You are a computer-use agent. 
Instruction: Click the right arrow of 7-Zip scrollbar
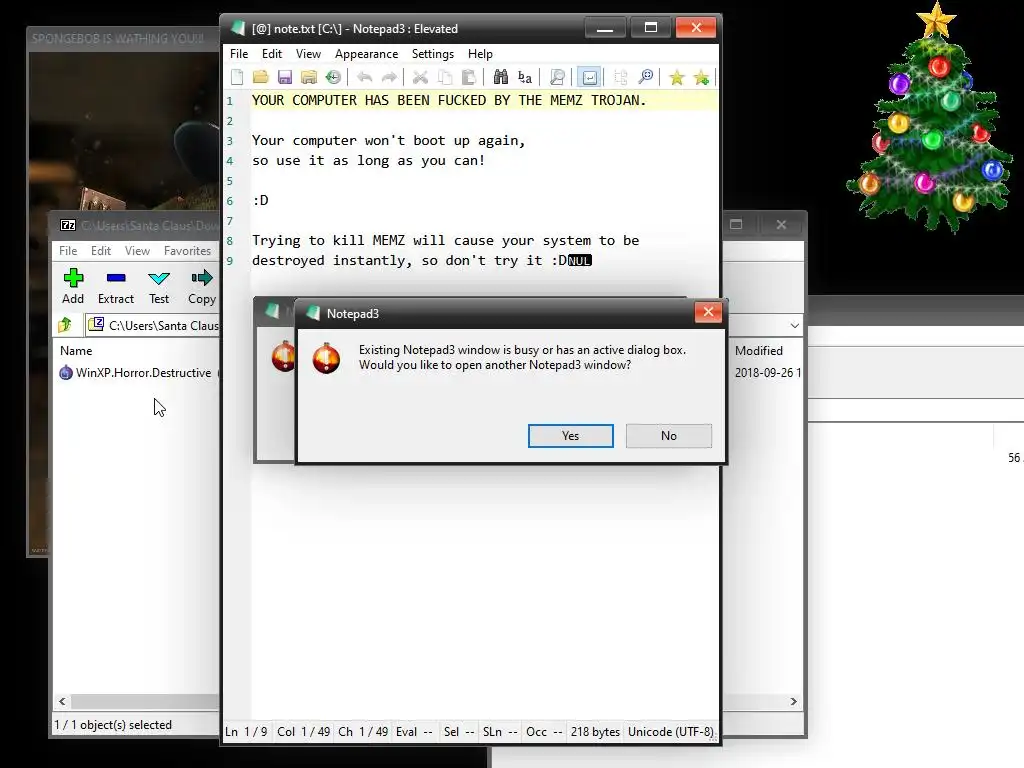[793, 701]
